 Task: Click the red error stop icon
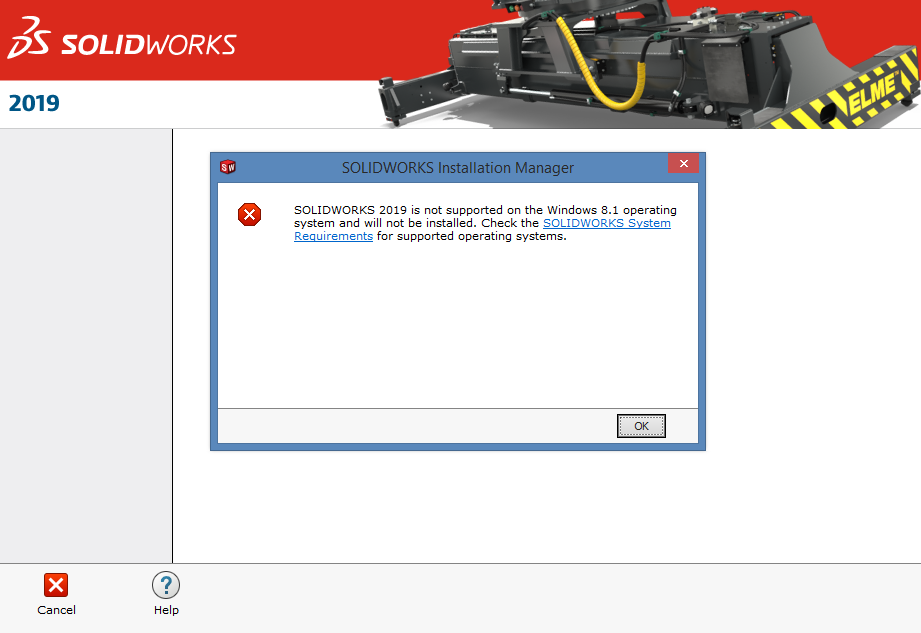click(x=250, y=214)
